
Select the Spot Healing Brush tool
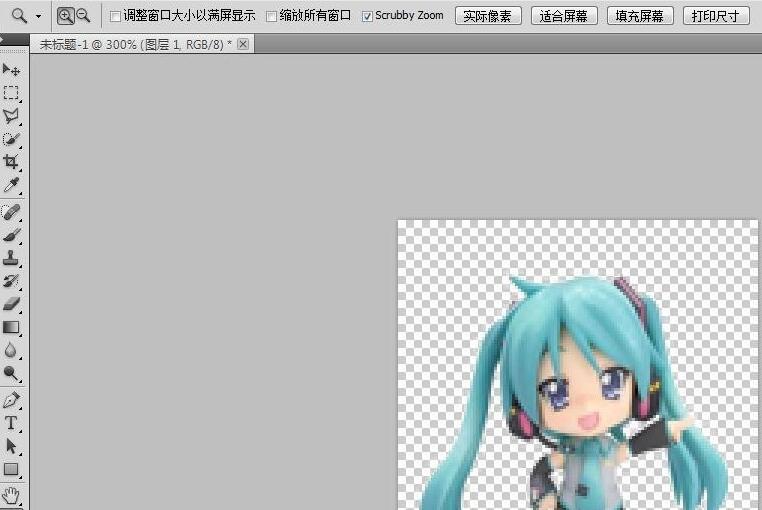(11, 212)
